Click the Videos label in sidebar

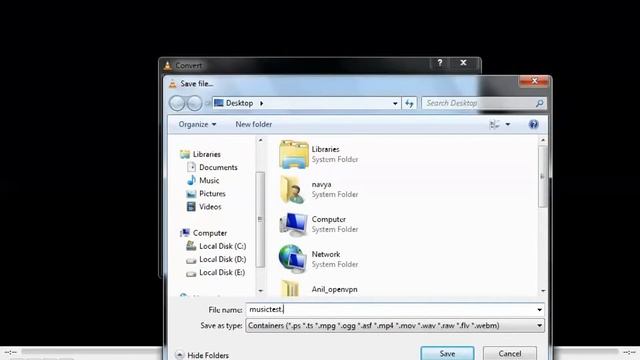coord(210,207)
